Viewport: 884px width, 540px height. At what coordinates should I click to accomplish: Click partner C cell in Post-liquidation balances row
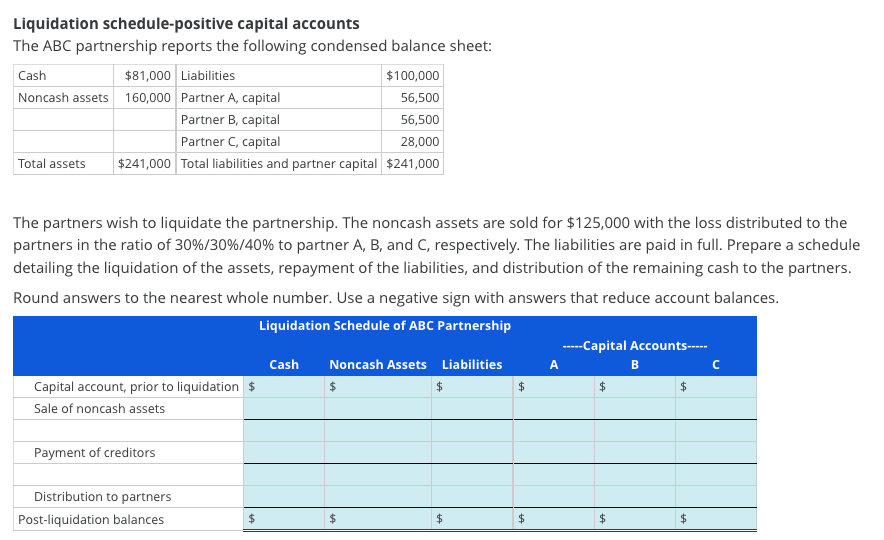click(716, 519)
